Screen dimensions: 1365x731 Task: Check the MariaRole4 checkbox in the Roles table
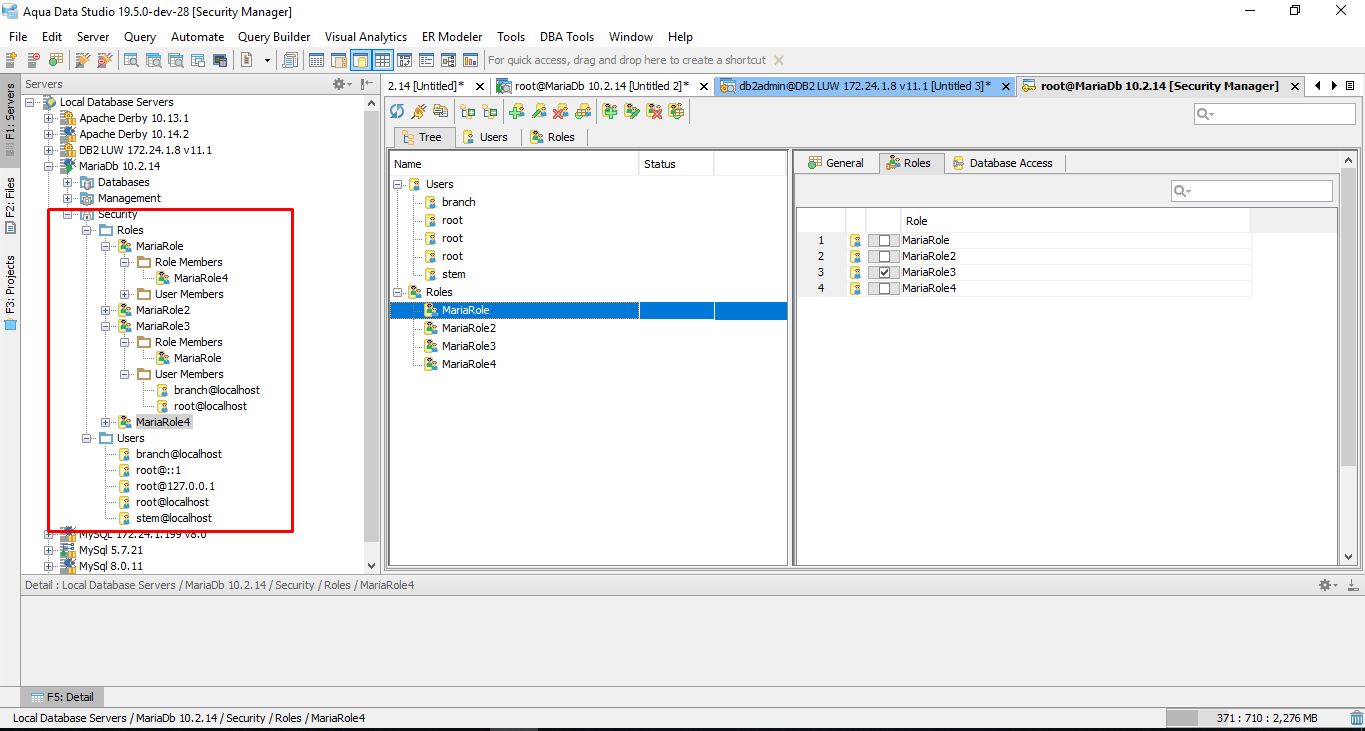pos(884,288)
